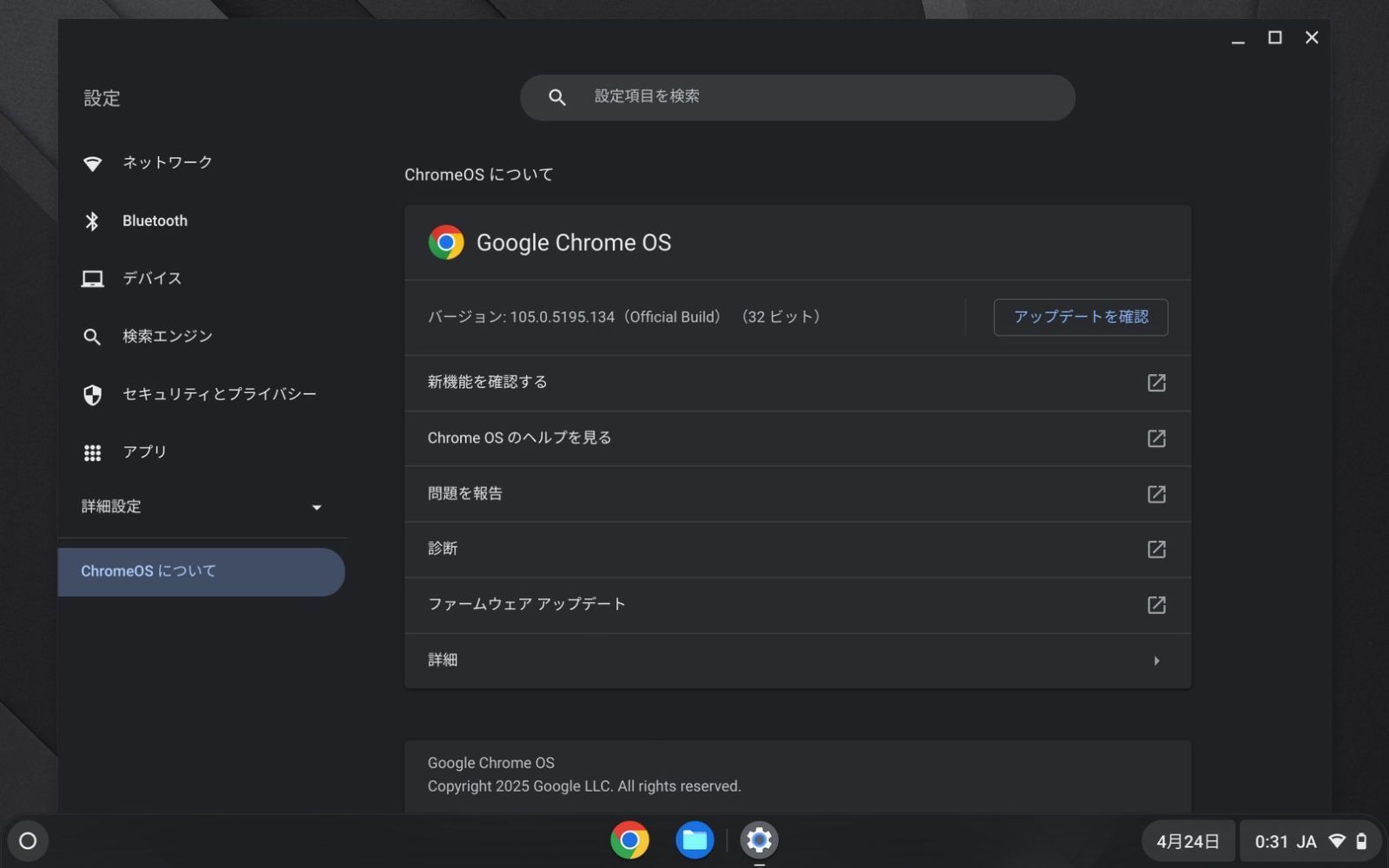Click the 設定項目を検索 search field
Viewport: 1389px width, 868px height.
(797, 97)
